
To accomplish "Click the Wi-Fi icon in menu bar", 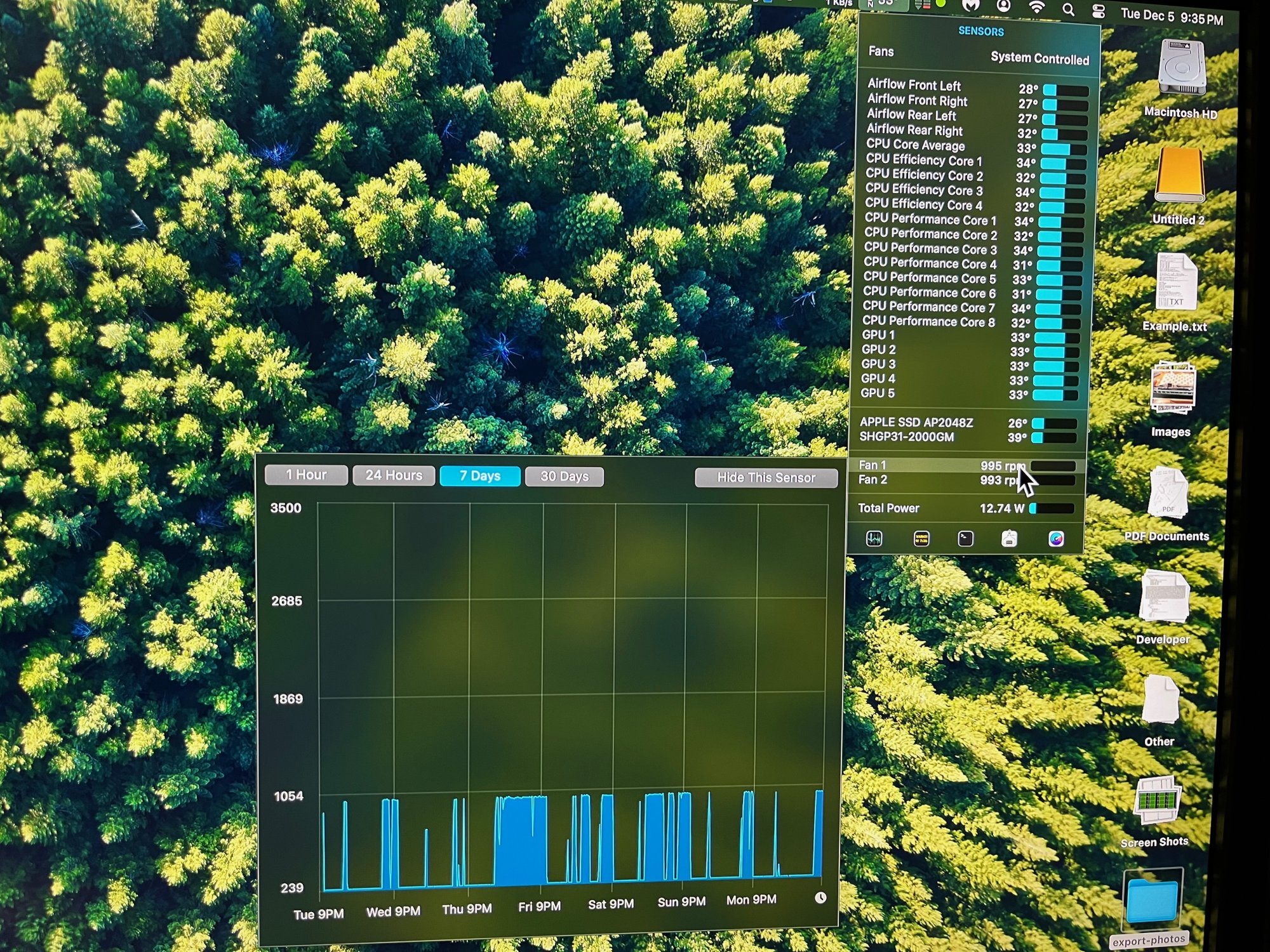I will (1036, 8).
